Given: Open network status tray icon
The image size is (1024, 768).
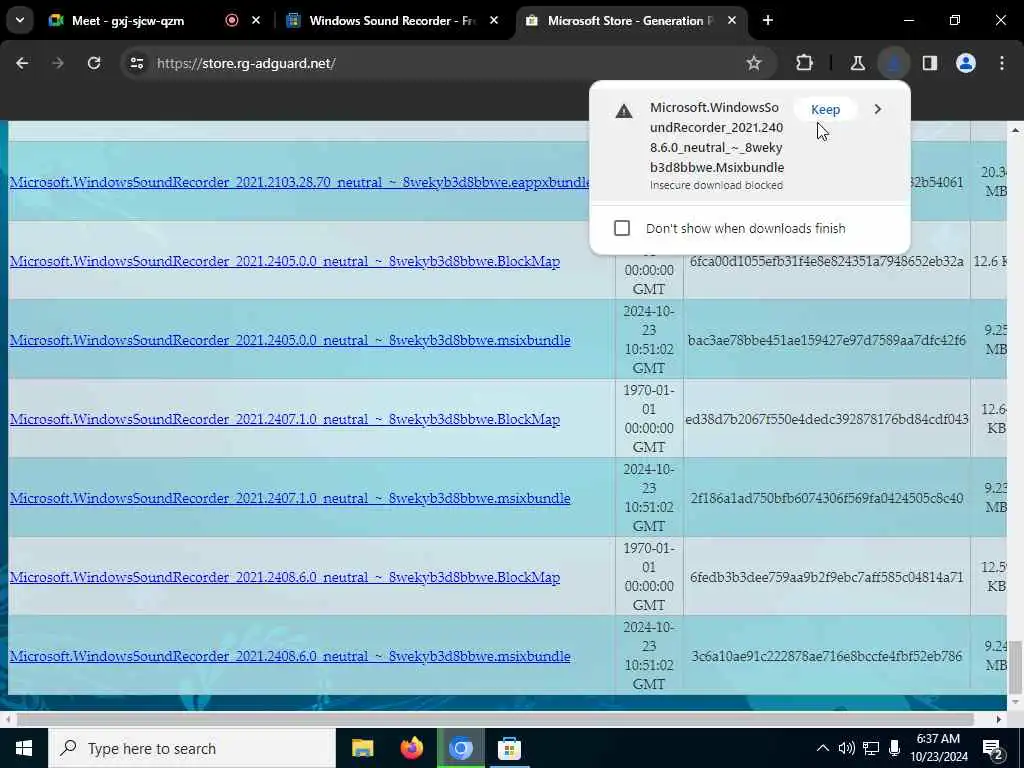Looking at the screenshot, I should pyautogui.click(x=871, y=748).
